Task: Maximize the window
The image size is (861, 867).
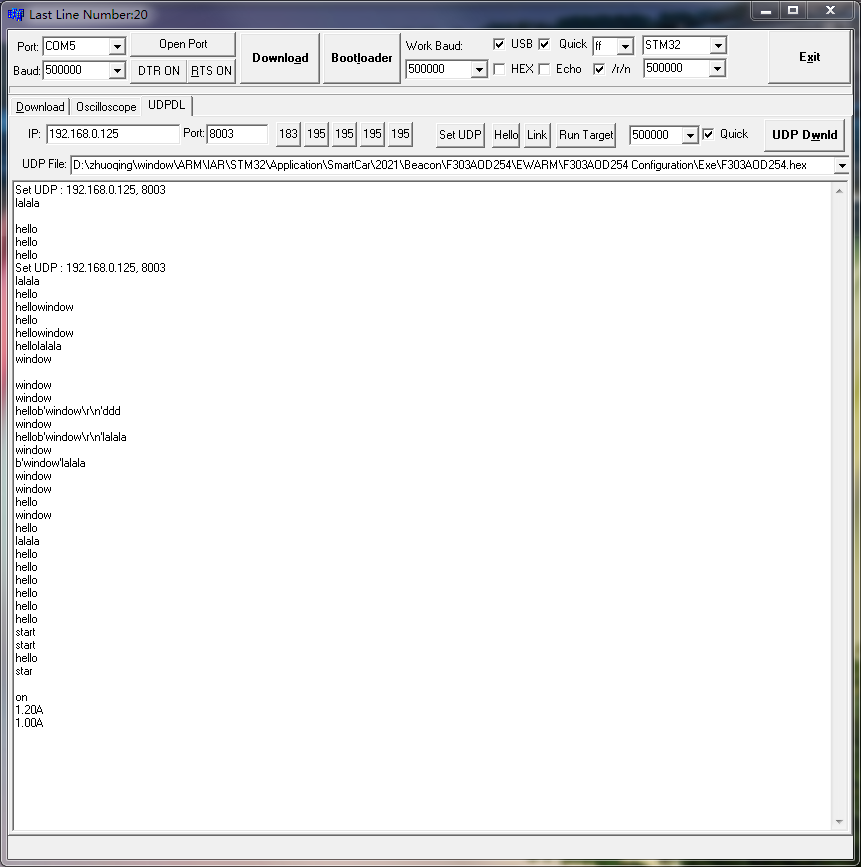Action: click(793, 11)
